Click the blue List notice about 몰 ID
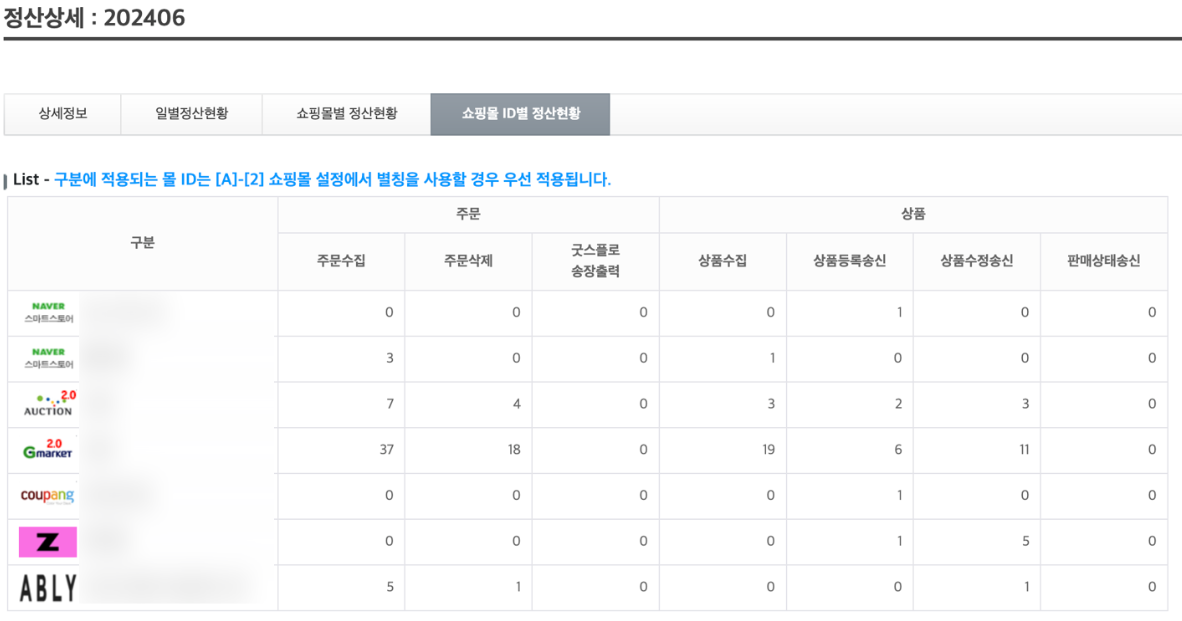Image resolution: width=1182 pixels, height=621 pixels. coord(332,179)
